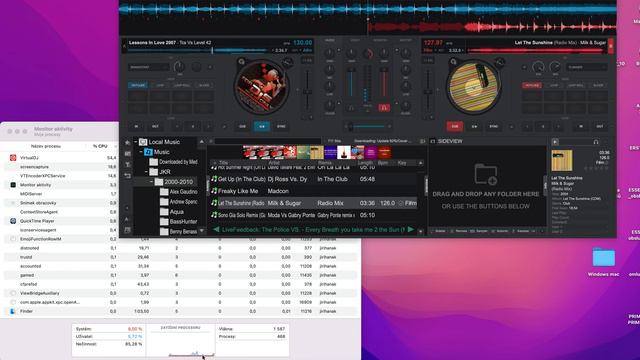640x360 pixels.
Task: Double the loop size on left deck
Action: tap(209, 127)
